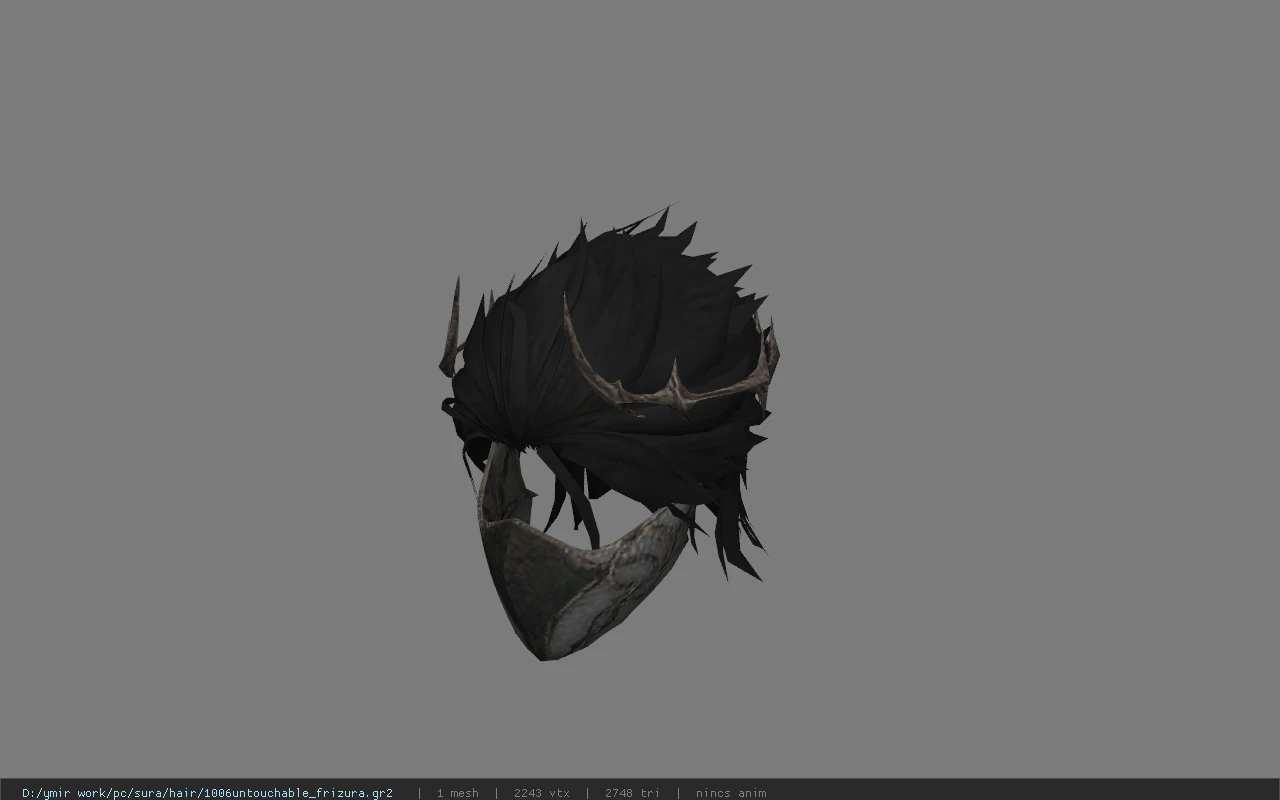
Task: Click the file path 1006untouchable_frizura.gr2 in status bar
Action: pos(207,793)
